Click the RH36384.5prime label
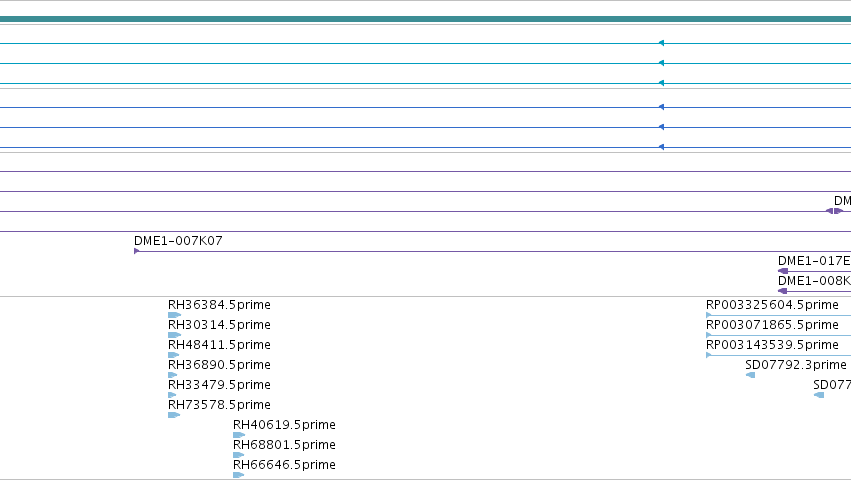851x480 pixels. click(219, 305)
